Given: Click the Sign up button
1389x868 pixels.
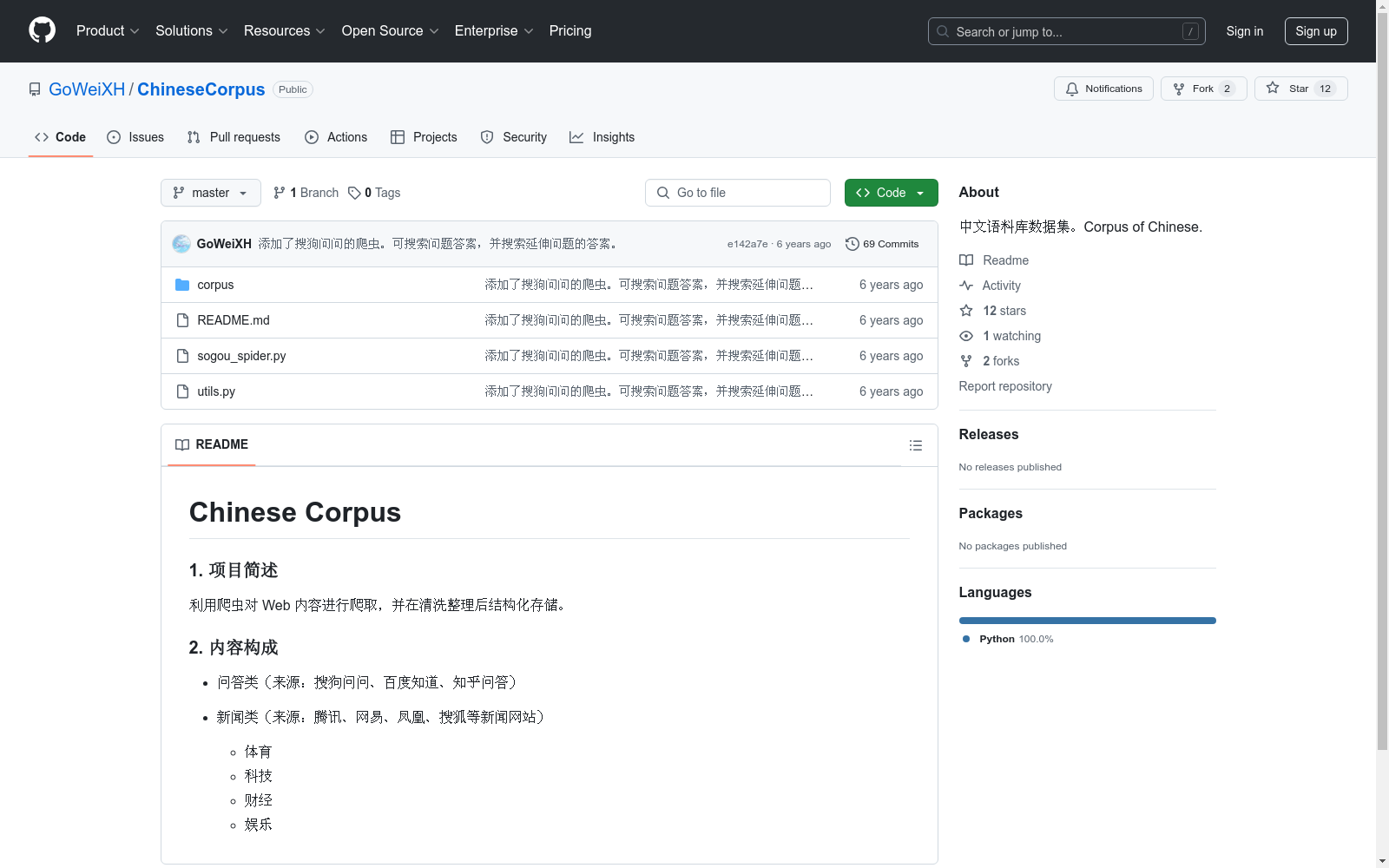Looking at the screenshot, I should [1316, 31].
